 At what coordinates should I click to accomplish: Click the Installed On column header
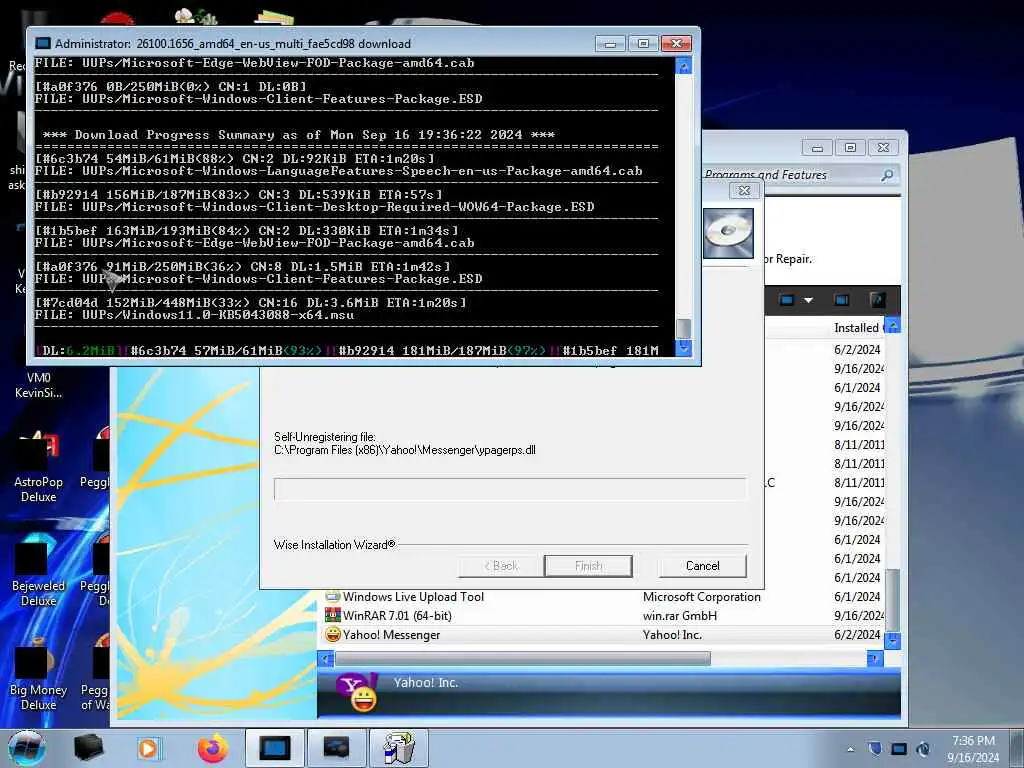(857, 328)
